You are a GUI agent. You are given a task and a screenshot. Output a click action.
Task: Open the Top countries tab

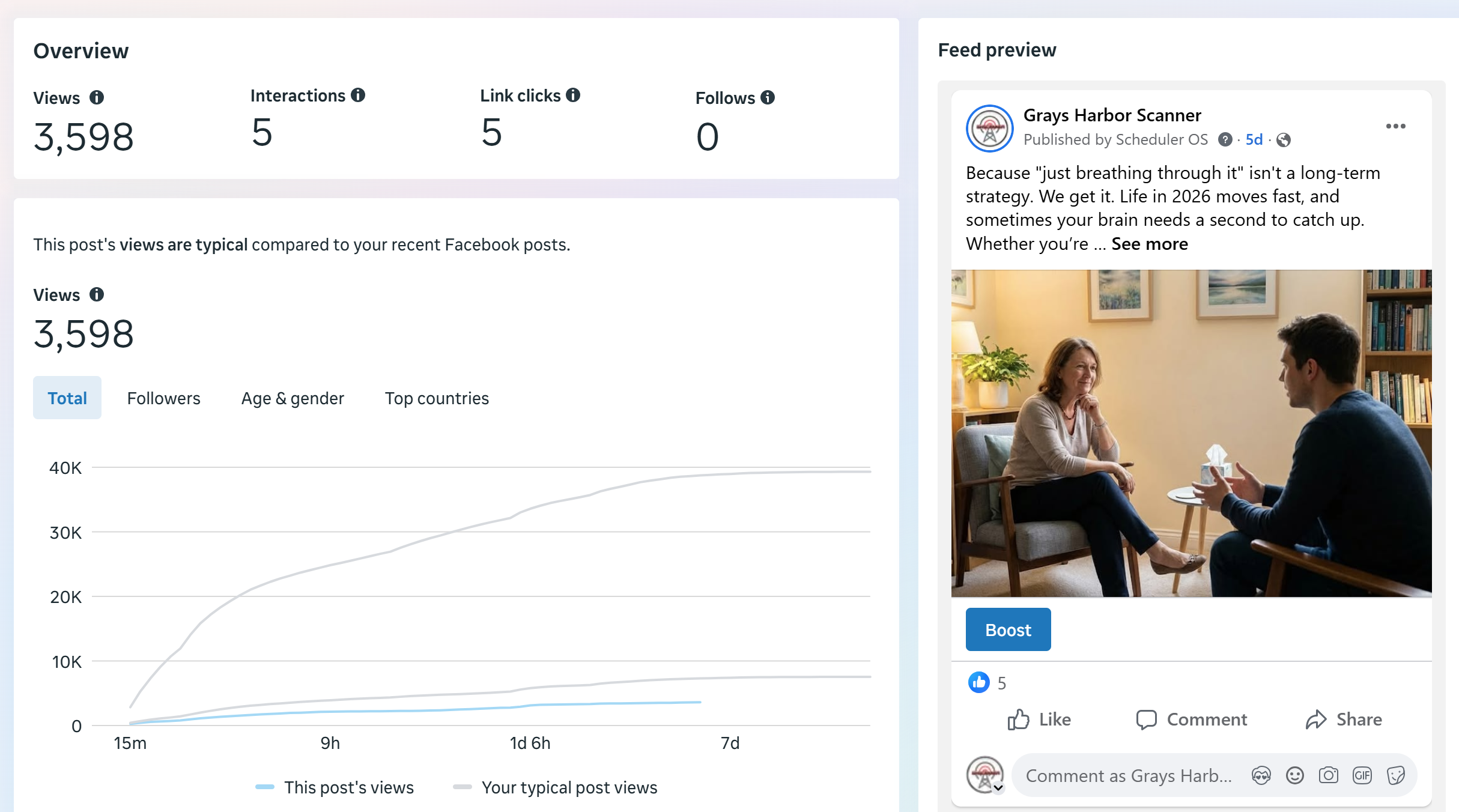tap(437, 398)
